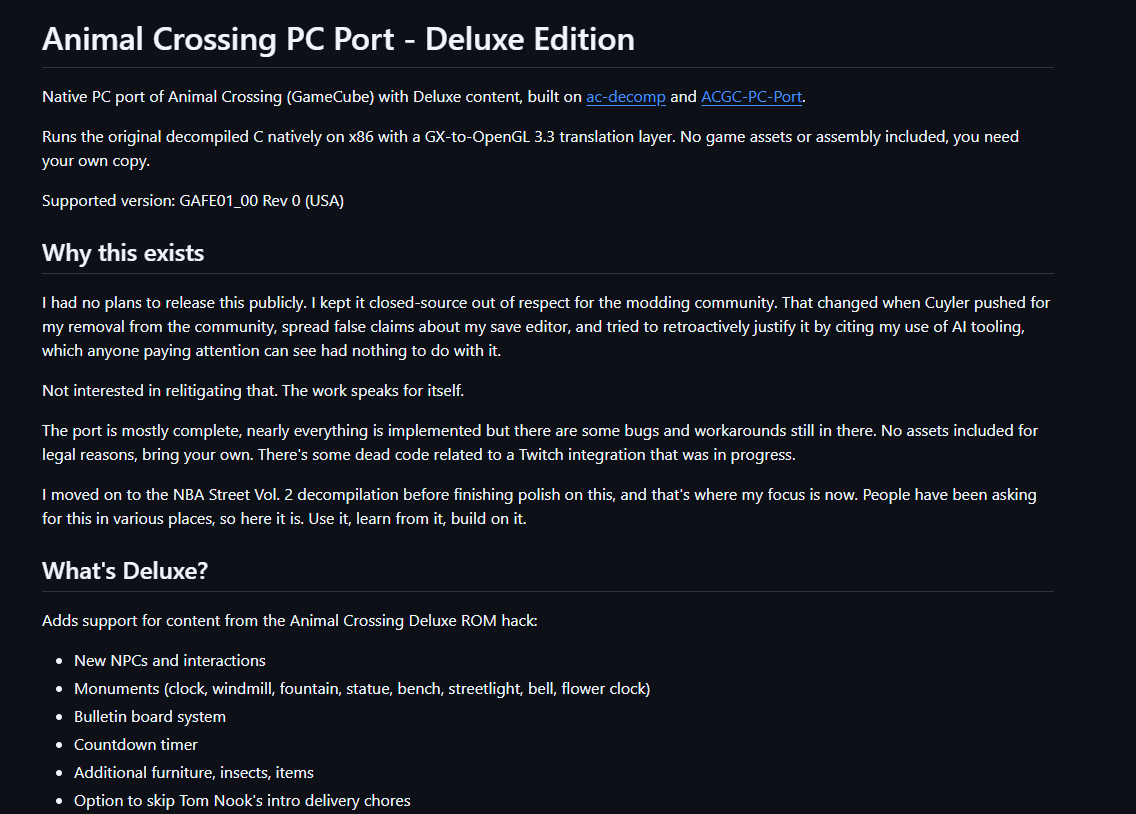The height and width of the screenshot is (814, 1136).
Task: Click the Supported version GAFE01_00 line
Action: (193, 201)
